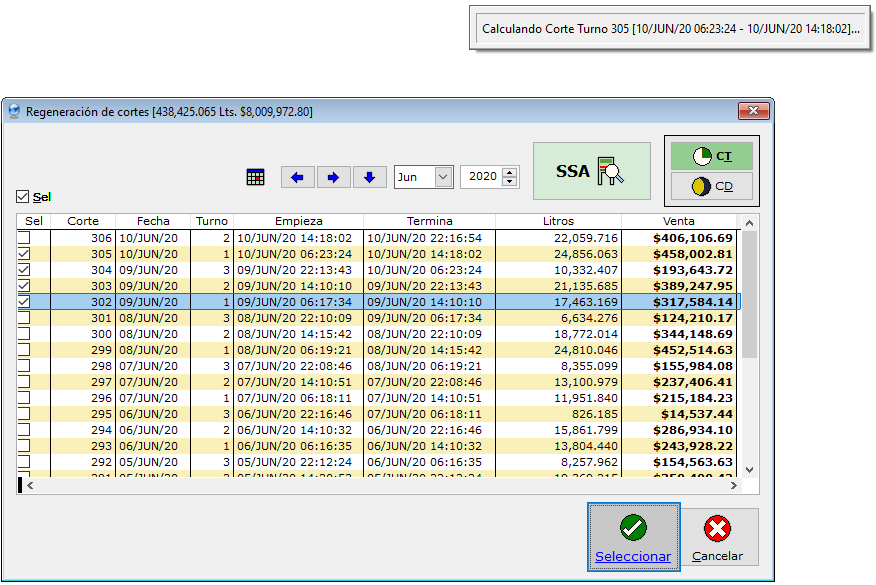Click the app icon in title bar
876x585 pixels.
point(14,112)
